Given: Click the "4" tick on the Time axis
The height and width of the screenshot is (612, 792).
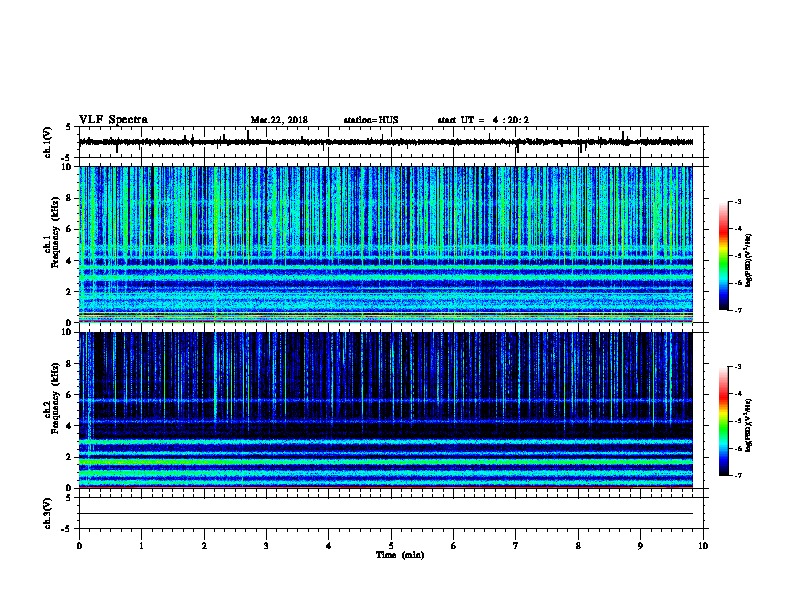Looking at the screenshot, I should click(328, 546).
